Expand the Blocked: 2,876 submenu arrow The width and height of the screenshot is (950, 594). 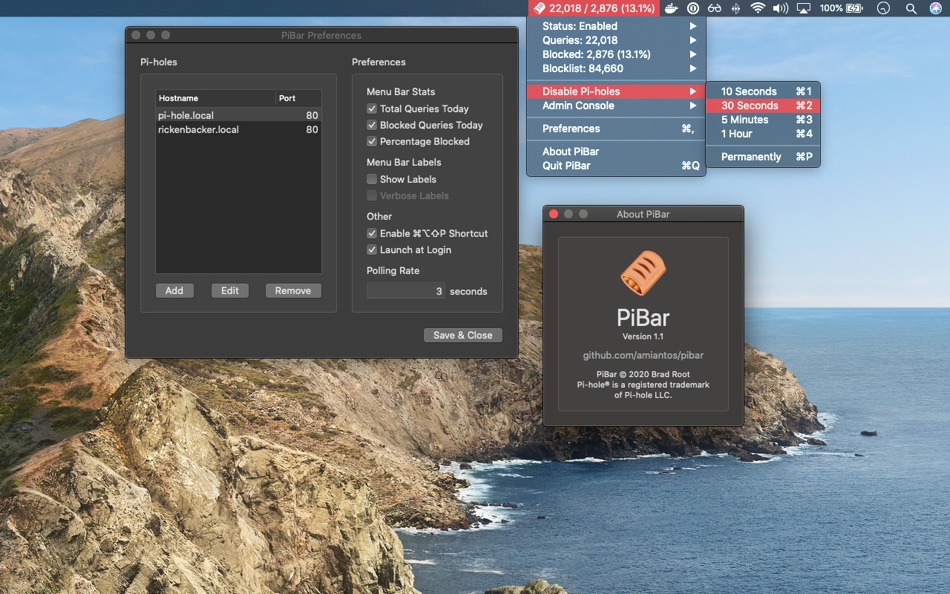[x=693, y=54]
